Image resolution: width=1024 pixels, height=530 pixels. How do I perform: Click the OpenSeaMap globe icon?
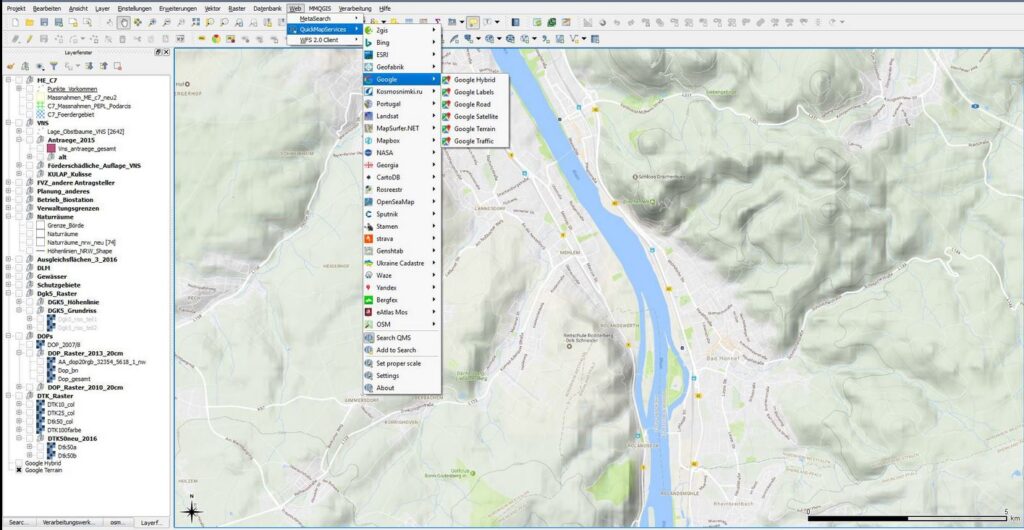click(370, 202)
